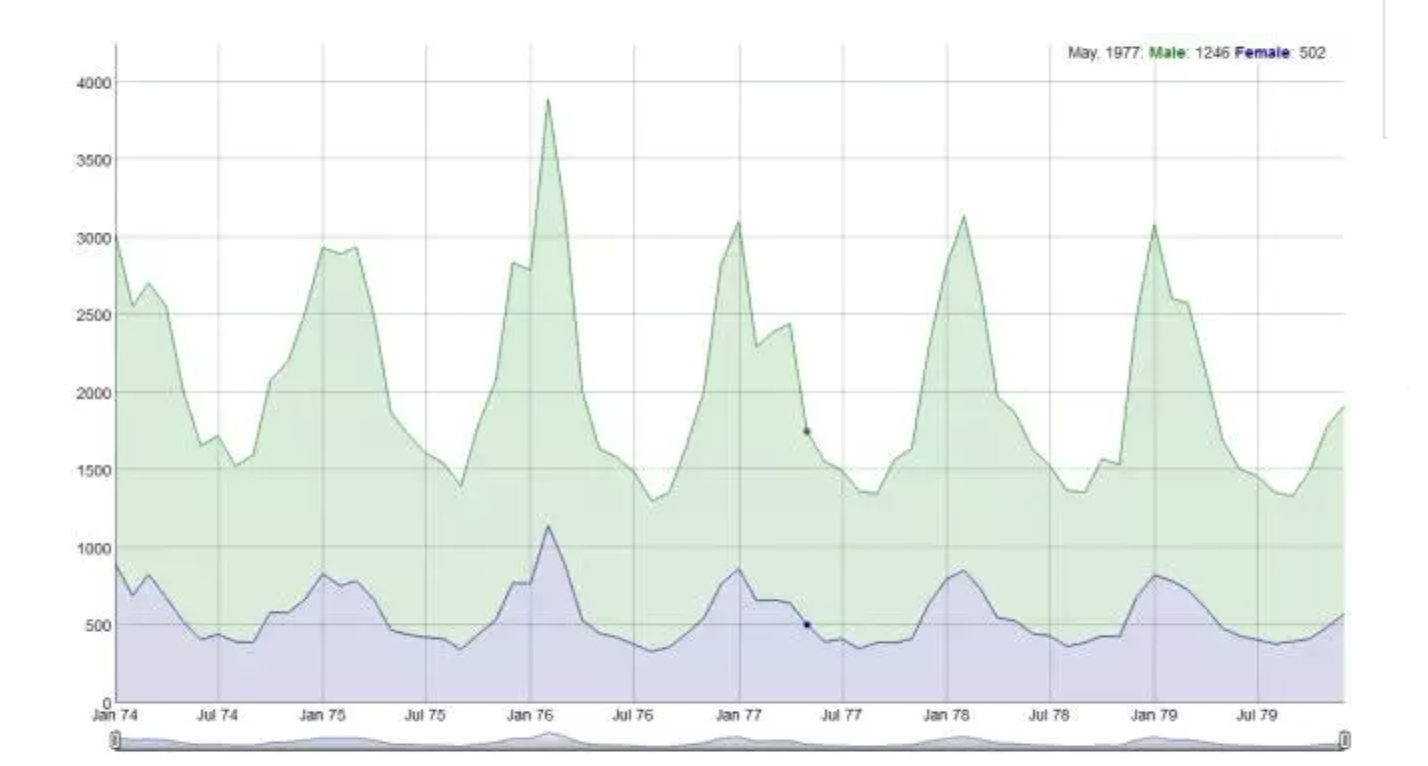The image size is (1428, 766).
Task: Click the Jan 78 x-axis label
Action: point(947,716)
